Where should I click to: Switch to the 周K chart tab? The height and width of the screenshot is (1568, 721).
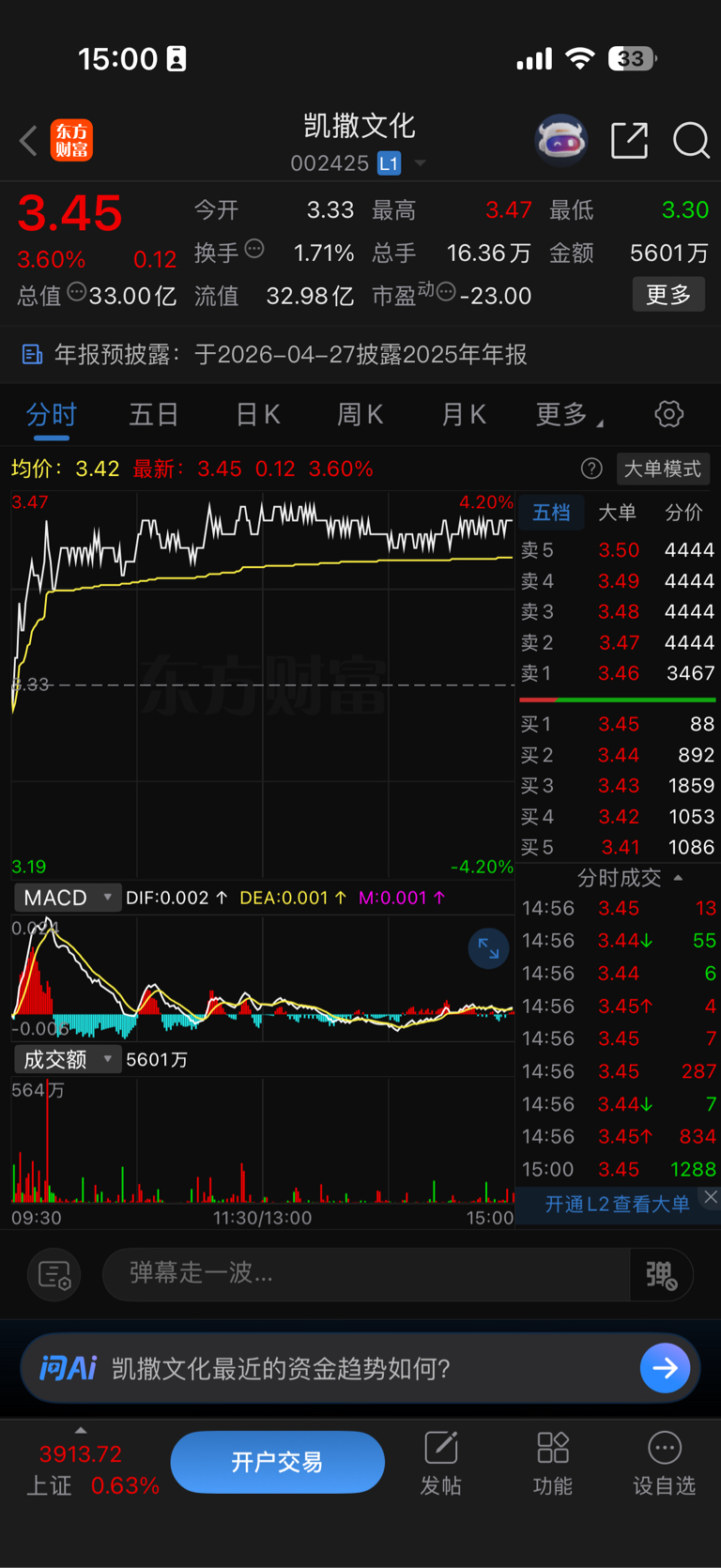(x=360, y=414)
